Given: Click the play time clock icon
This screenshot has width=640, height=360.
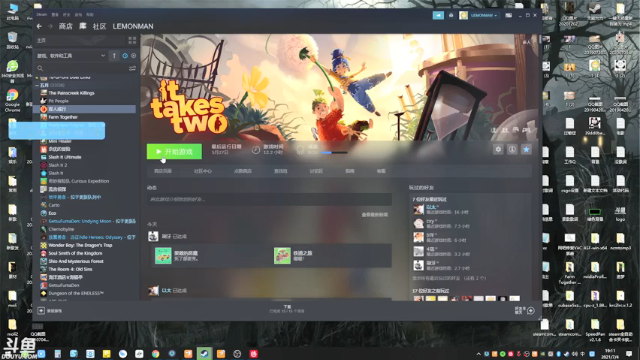Looking at the screenshot, I should click(256, 150).
